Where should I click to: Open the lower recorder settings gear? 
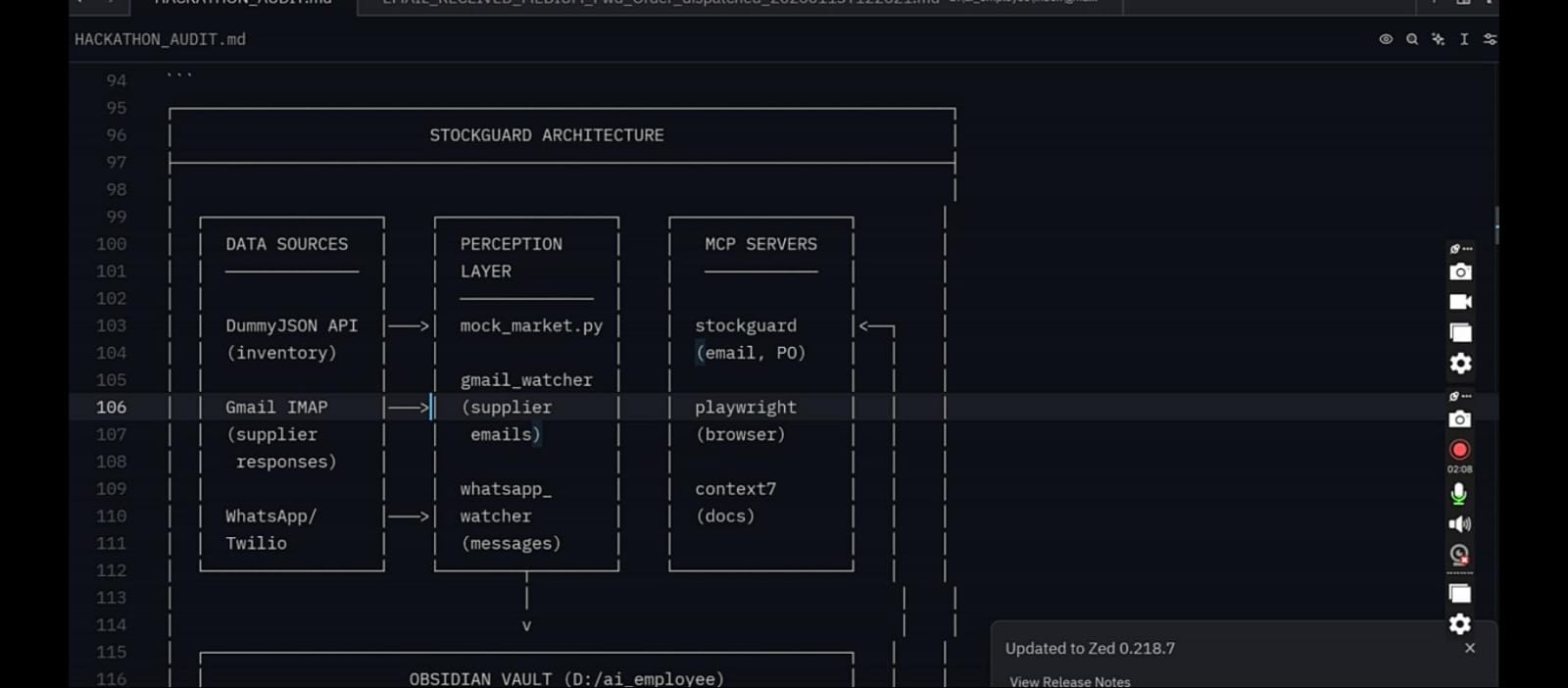tap(1460, 624)
